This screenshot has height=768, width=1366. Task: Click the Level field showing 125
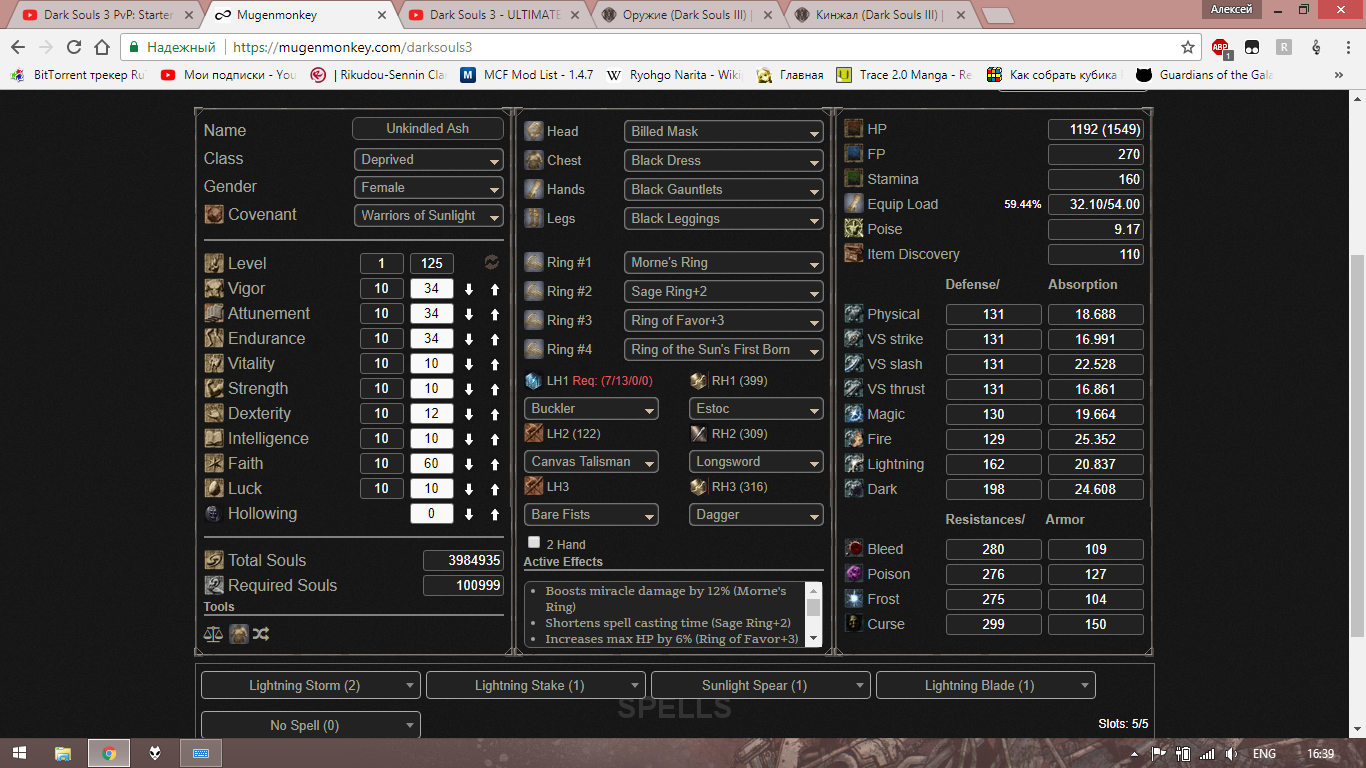(x=432, y=264)
